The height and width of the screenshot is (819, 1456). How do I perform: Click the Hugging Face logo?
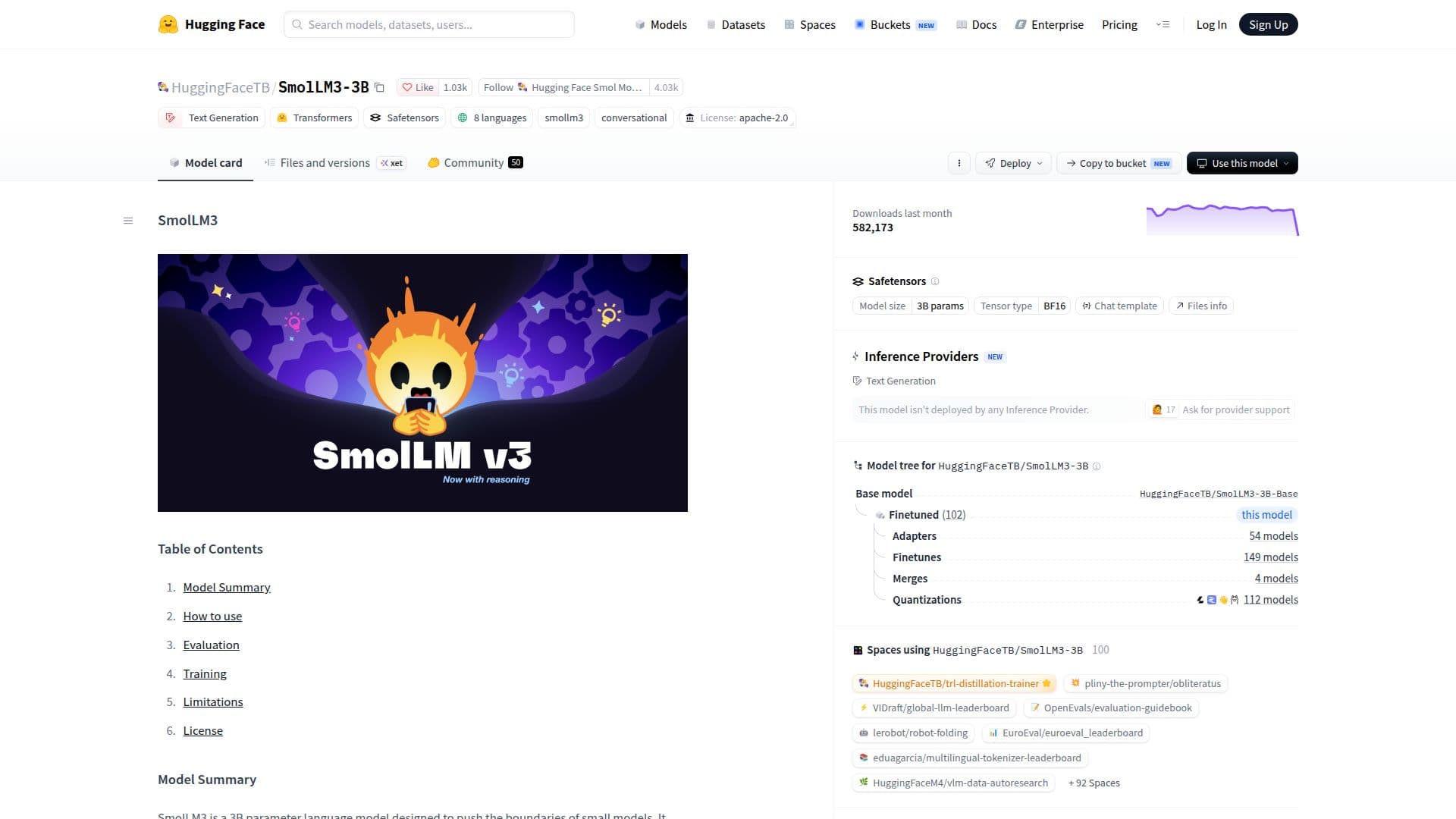[x=212, y=24]
